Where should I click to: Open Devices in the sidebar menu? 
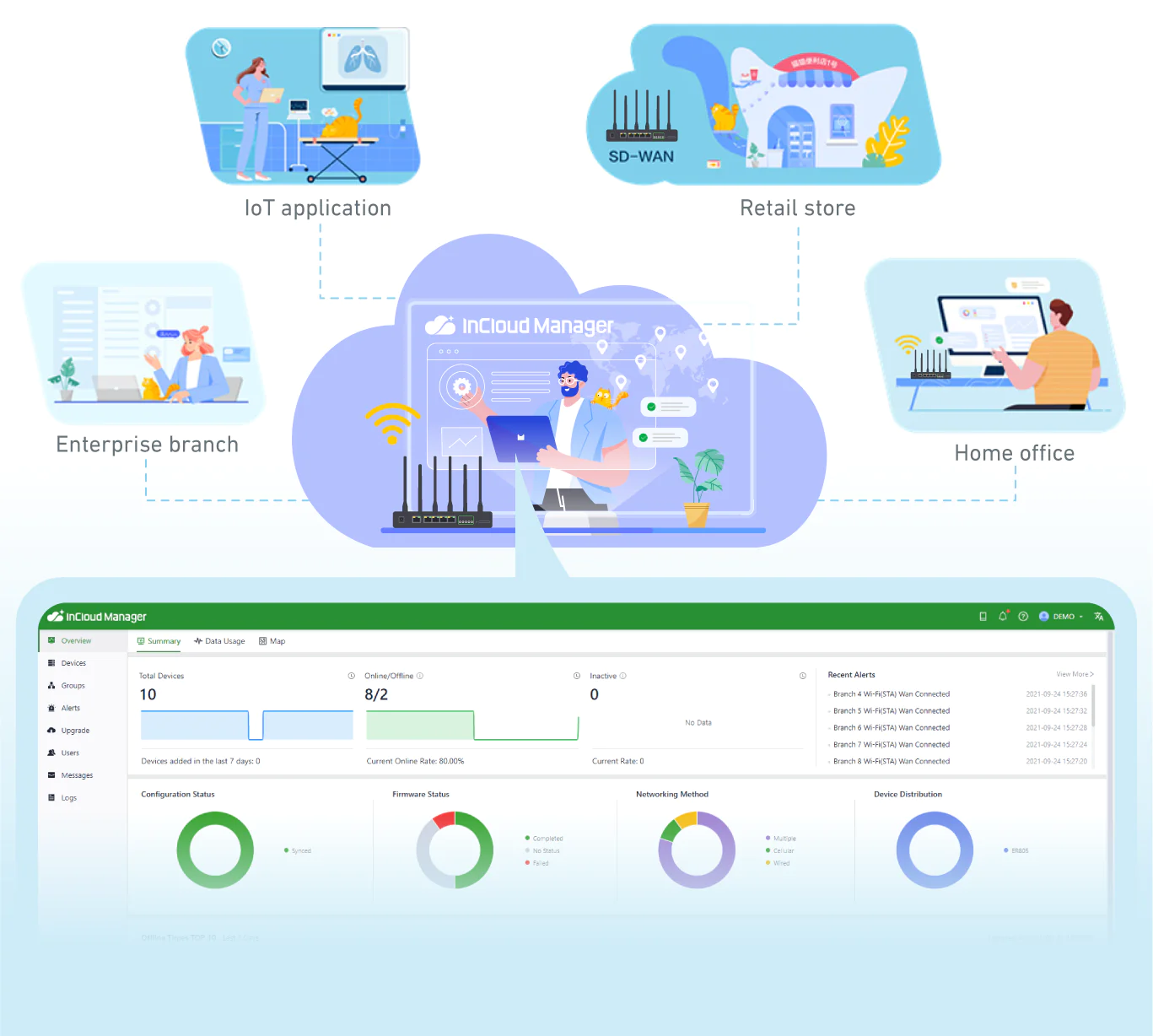click(73, 663)
